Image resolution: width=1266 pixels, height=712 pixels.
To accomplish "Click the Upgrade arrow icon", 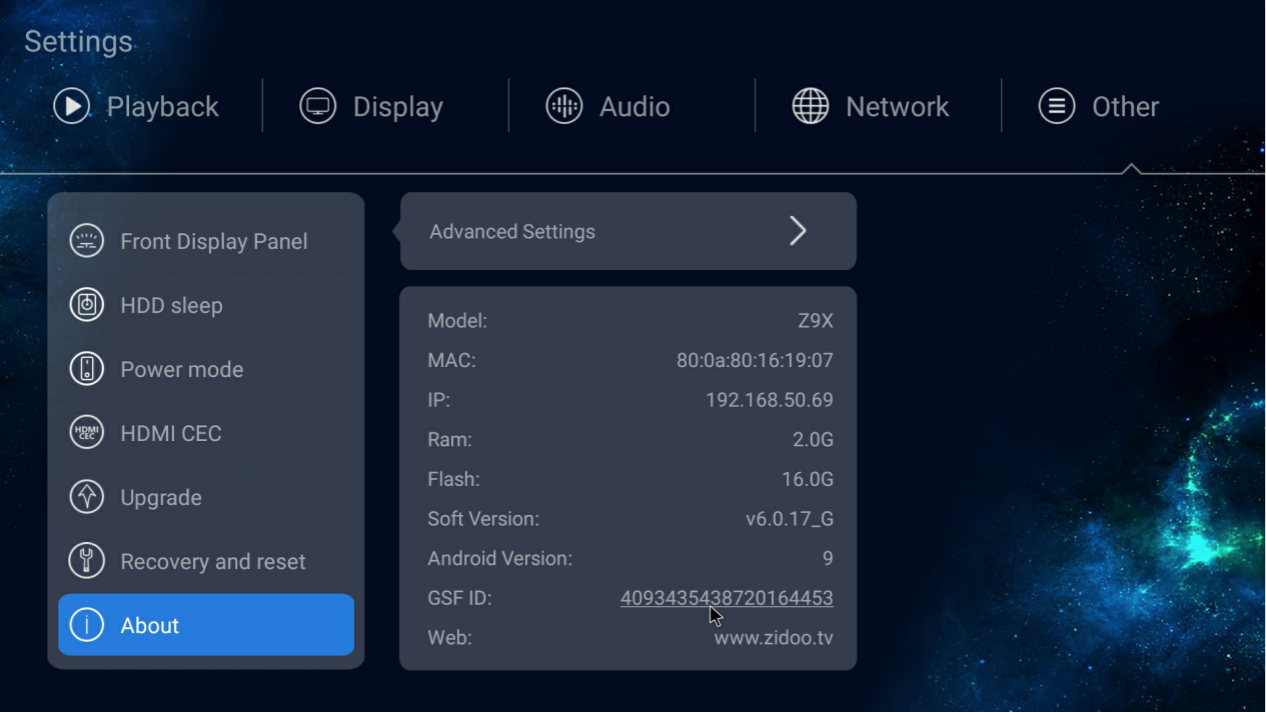I will pos(87,497).
